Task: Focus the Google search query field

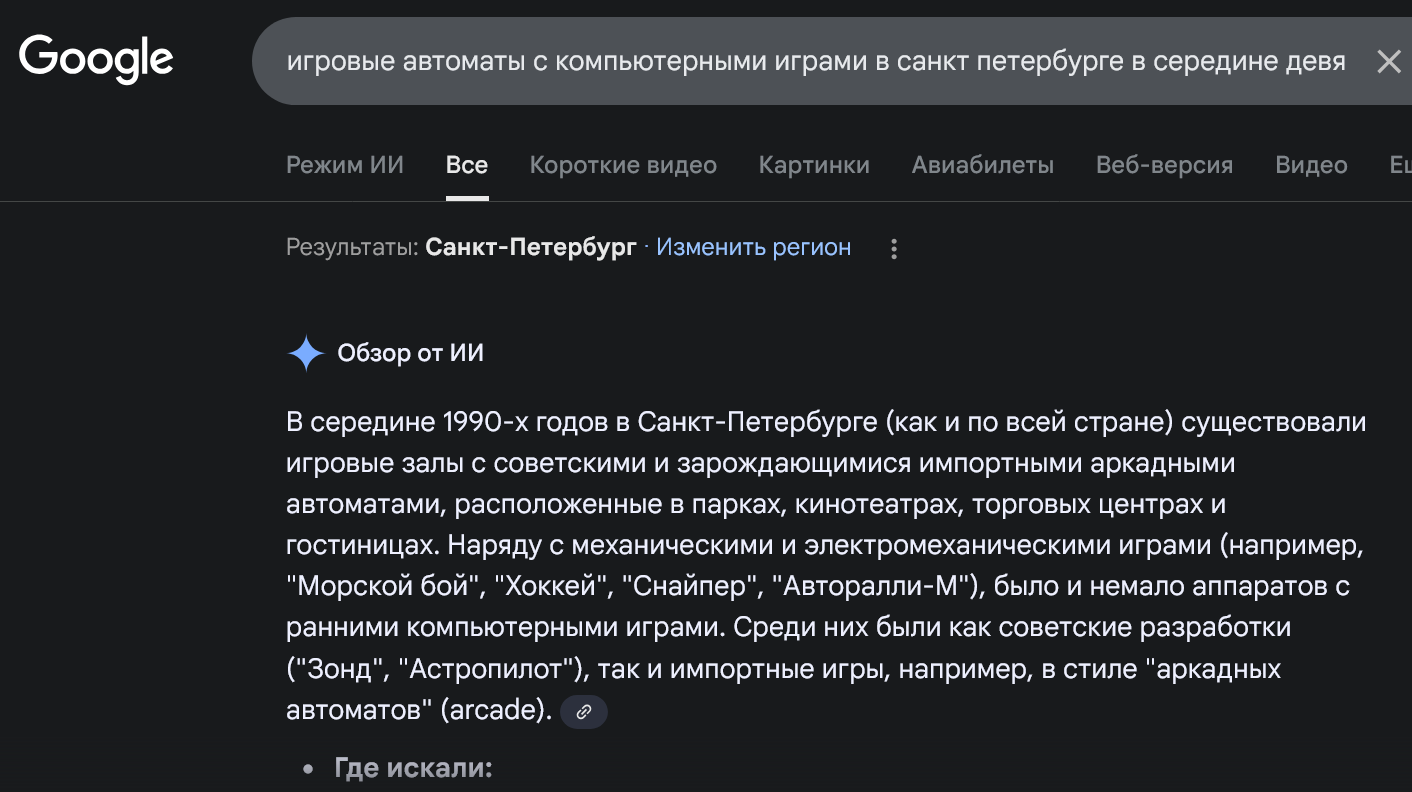Action: 815,62
